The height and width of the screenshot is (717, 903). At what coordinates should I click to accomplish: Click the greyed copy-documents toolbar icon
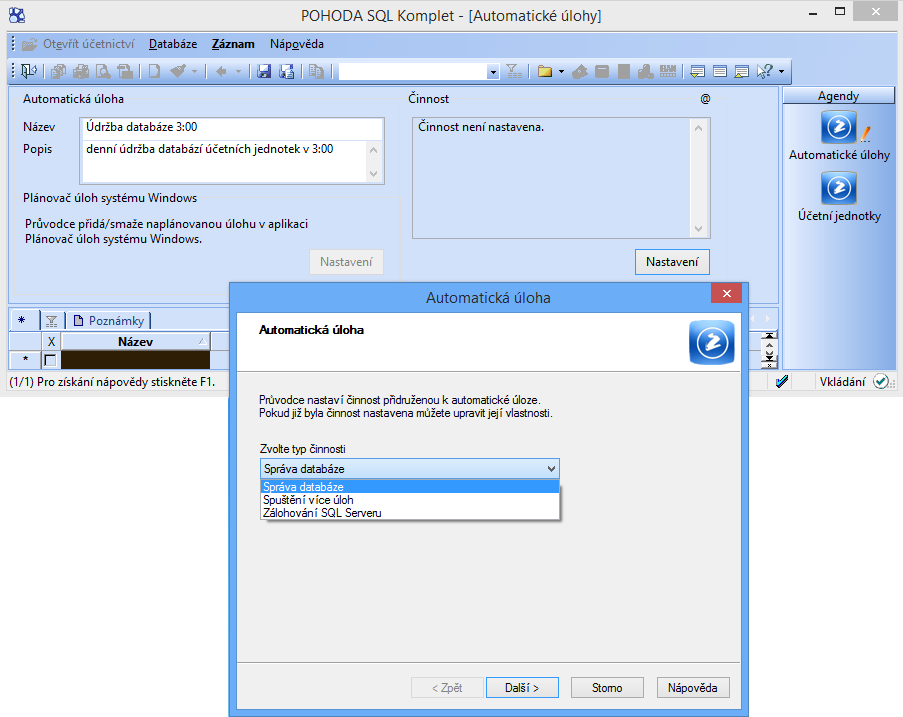[58, 71]
